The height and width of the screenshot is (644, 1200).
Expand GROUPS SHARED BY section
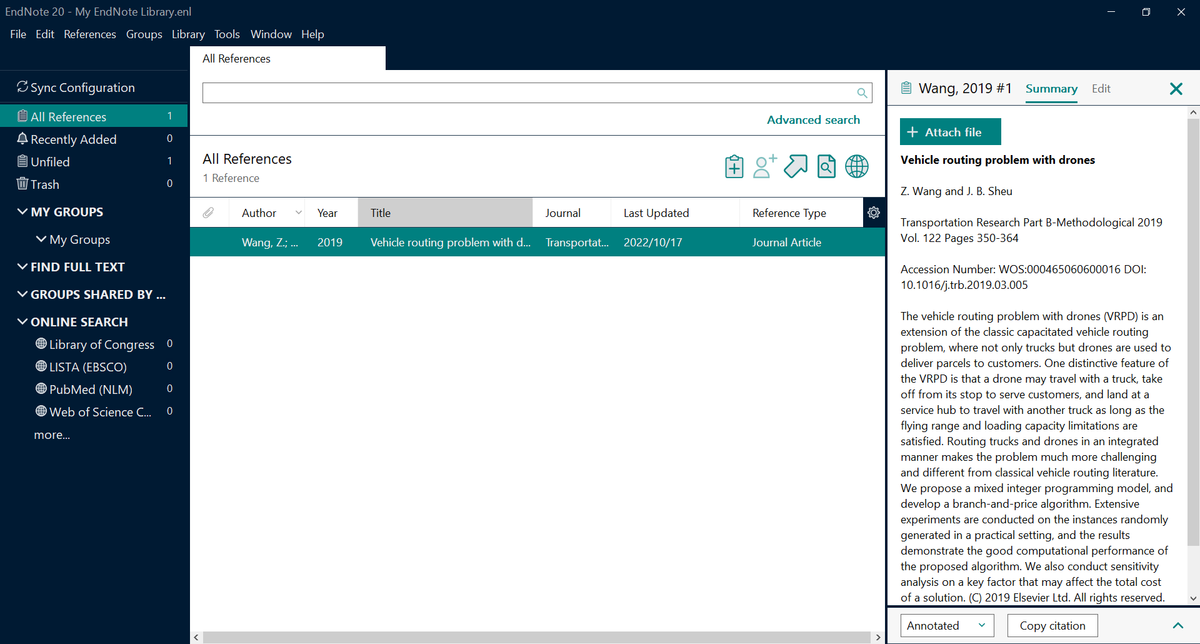coord(23,294)
